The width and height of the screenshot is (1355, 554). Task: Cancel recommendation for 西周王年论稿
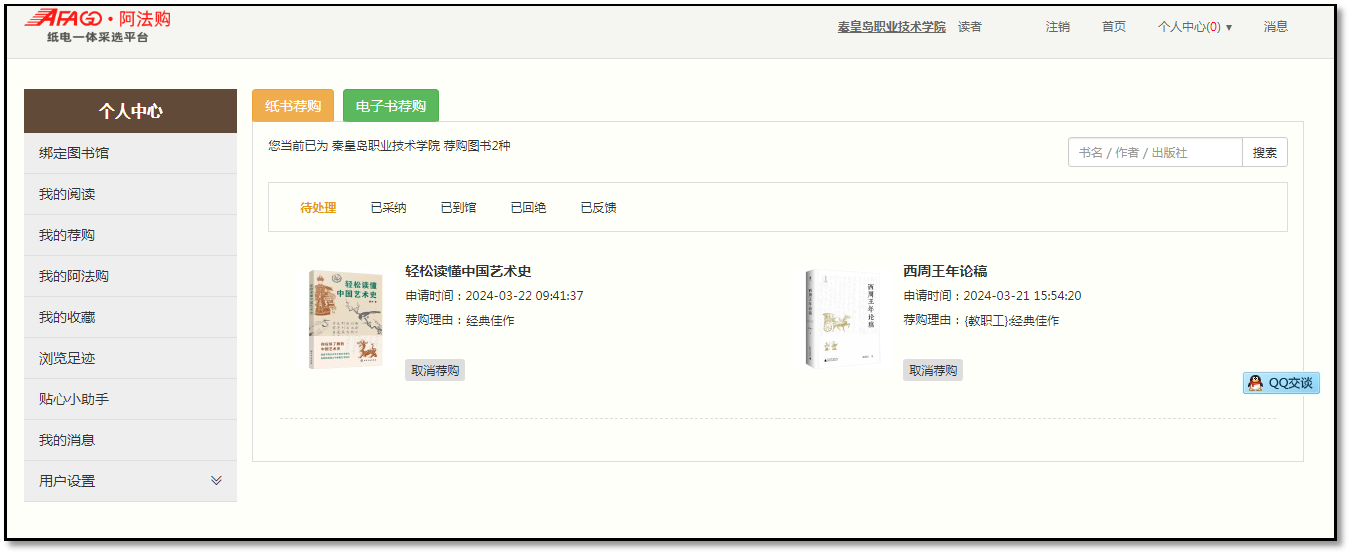point(932,370)
